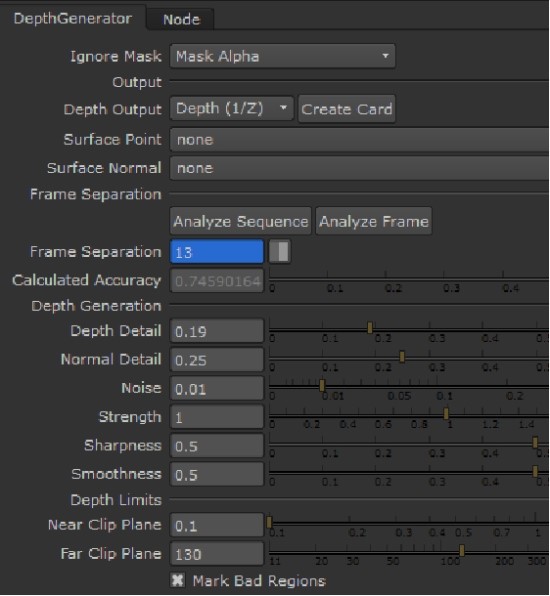Click the Depth Limits section label
The image size is (550, 596).
pyautogui.click(x=116, y=500)
